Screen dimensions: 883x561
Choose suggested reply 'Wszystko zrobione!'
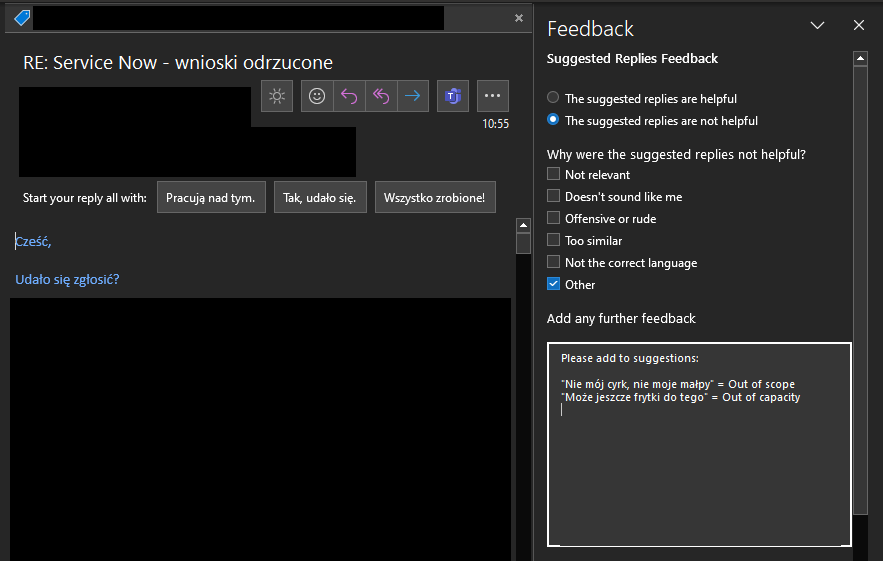coord(435,198)
